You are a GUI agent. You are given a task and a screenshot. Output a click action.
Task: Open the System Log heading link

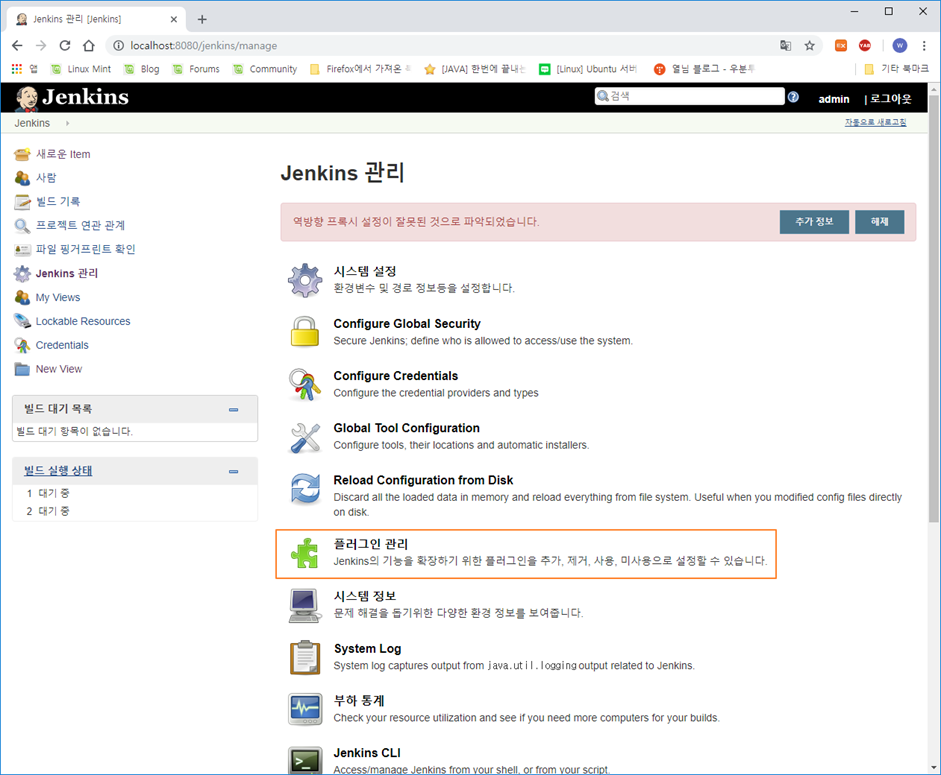367,648
